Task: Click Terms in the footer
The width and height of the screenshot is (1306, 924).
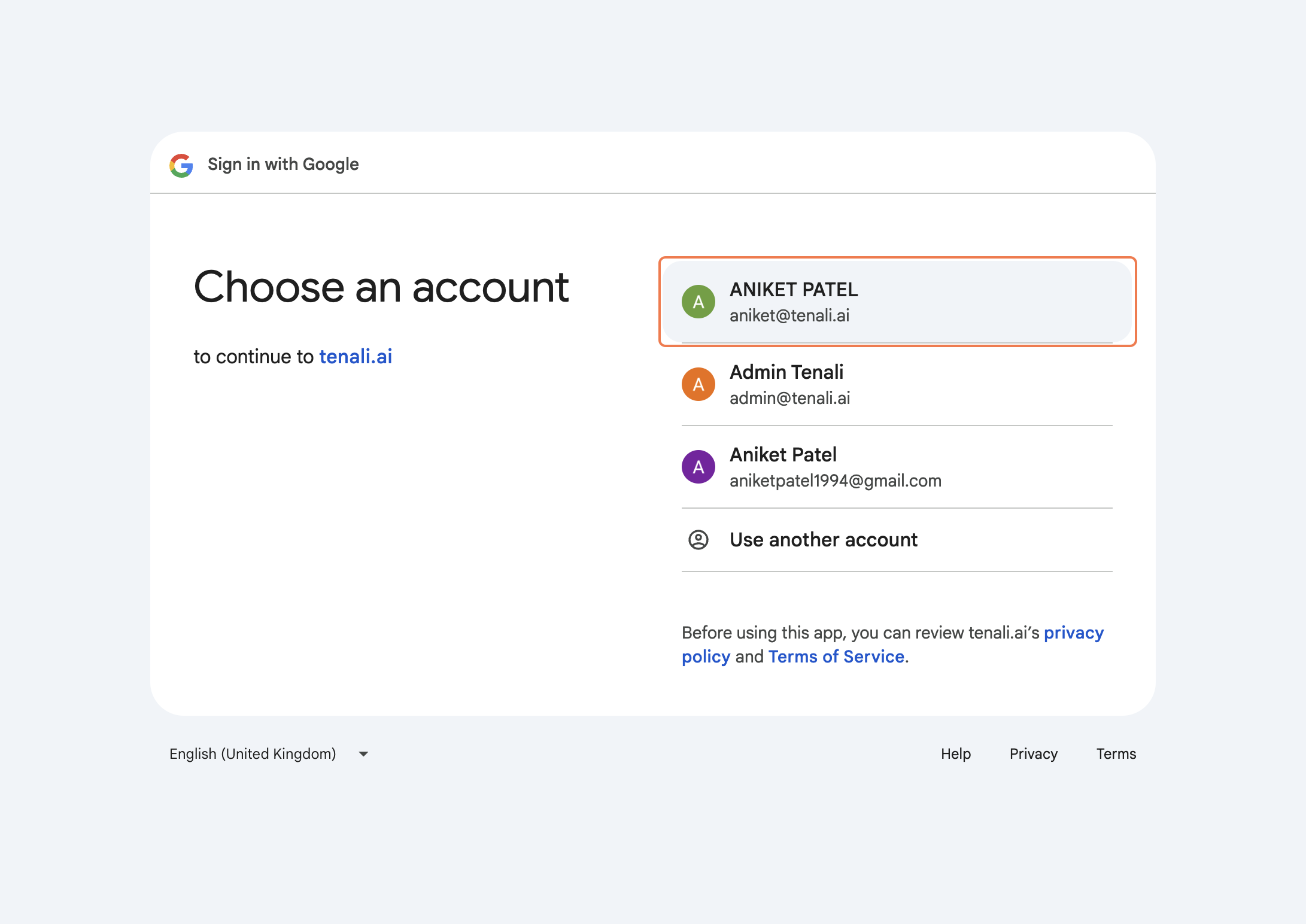Action: tap(1116, 754)
